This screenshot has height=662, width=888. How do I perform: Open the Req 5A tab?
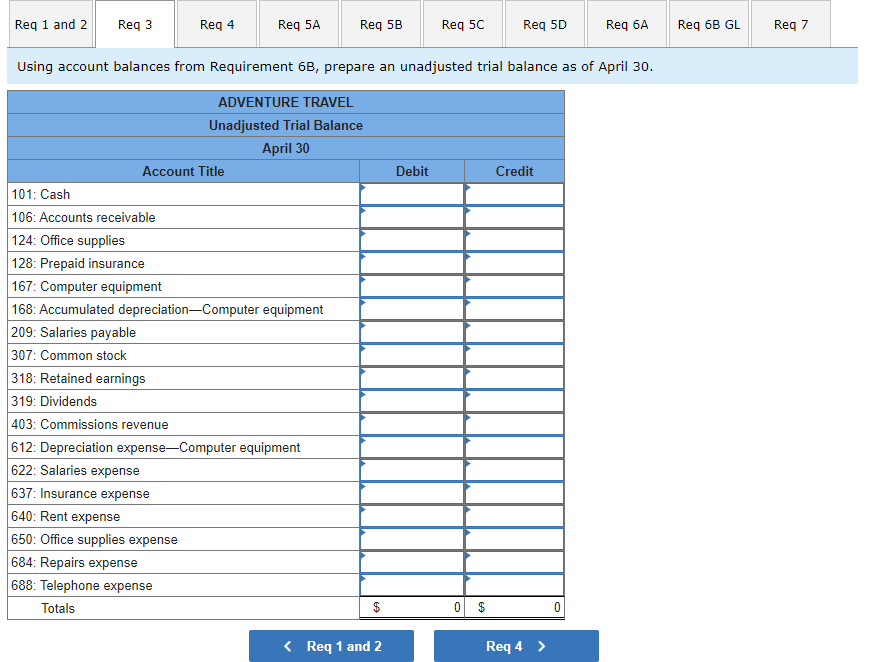(x=299, y=24)
